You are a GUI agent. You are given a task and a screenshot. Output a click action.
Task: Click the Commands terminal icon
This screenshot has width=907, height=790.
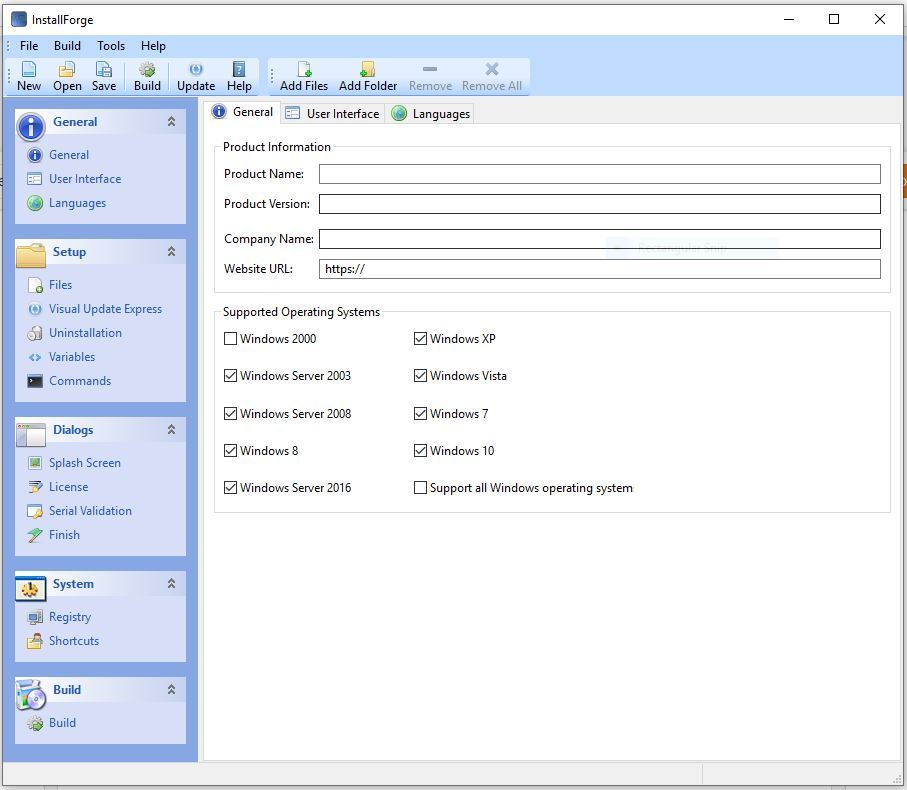pyautogui.click(x=35, y=381)
